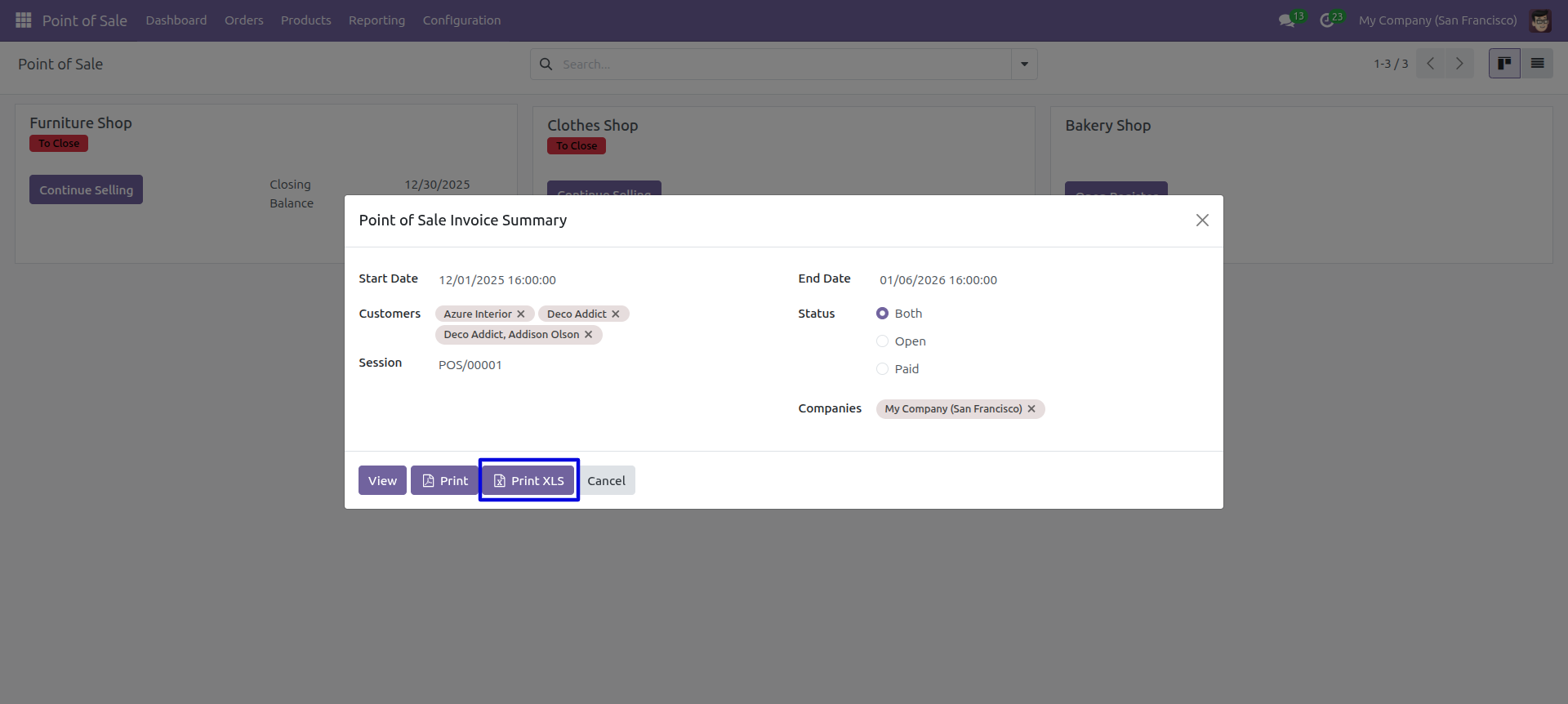The height and width of the screenshot is (704, 1568).
Task: Open the Orders menu
Action: 244,20
